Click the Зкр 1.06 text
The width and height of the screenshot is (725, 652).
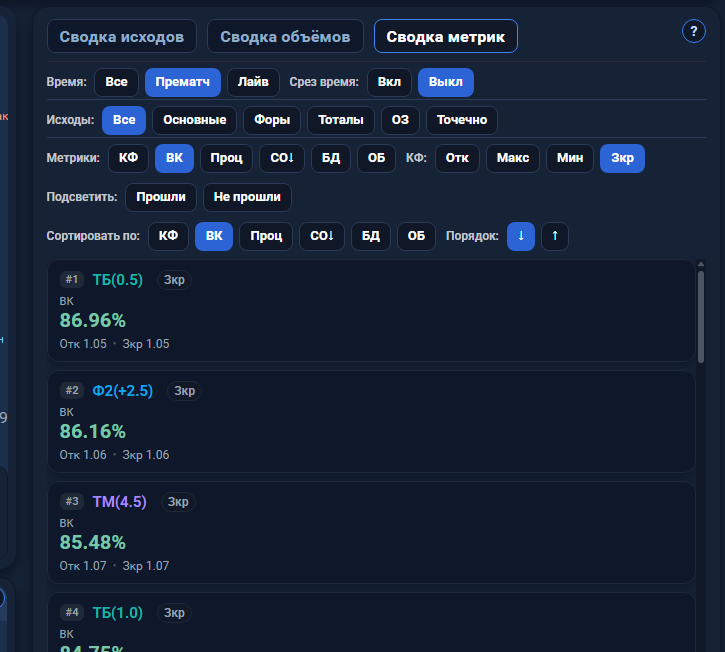(146, 455)
